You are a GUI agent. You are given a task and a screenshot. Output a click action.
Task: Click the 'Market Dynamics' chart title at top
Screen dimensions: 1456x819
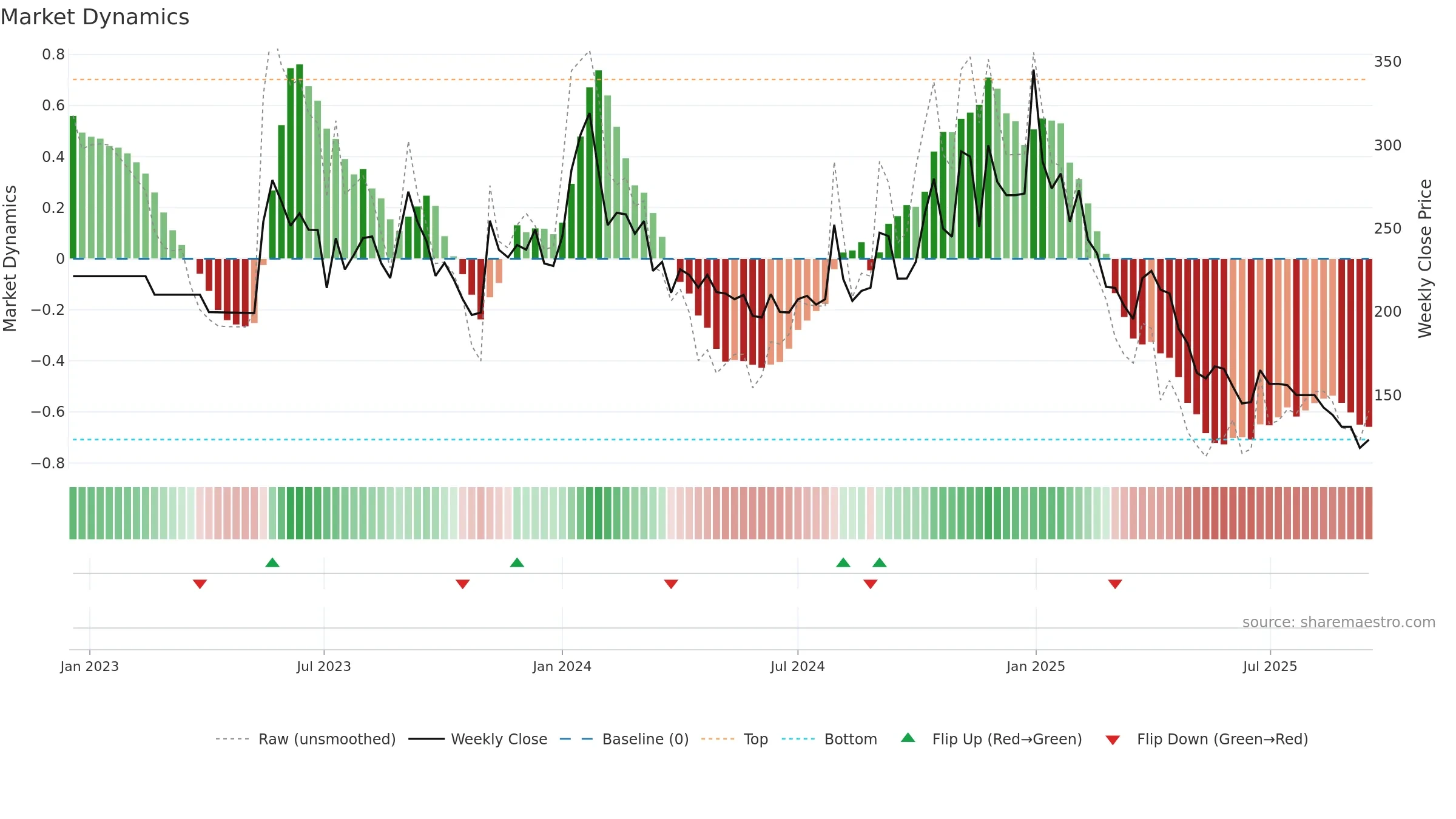(x=95, y=17)
